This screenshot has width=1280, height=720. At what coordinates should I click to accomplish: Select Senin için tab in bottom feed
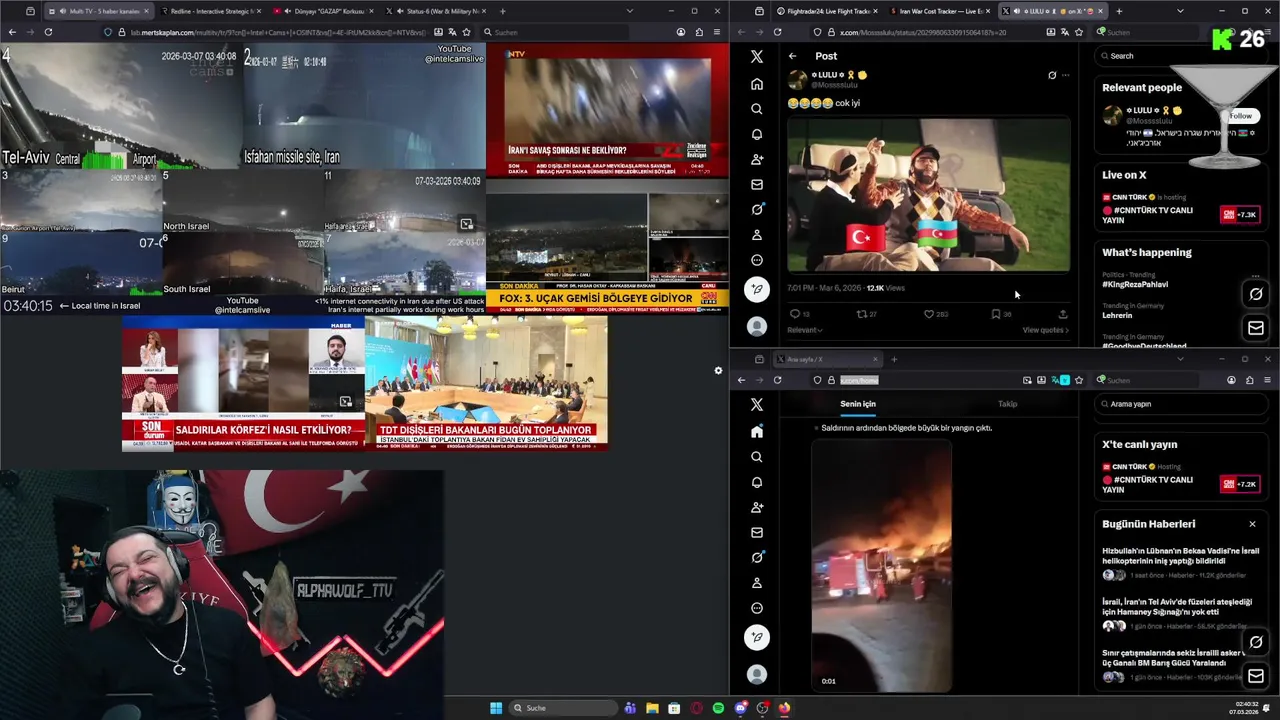click(858, 404)
